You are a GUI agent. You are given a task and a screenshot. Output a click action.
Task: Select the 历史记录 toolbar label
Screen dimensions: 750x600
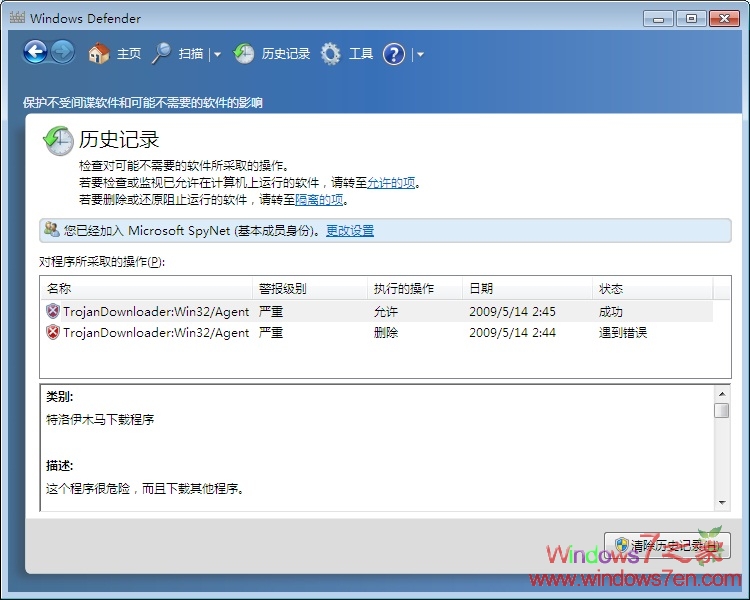point(286,54)
